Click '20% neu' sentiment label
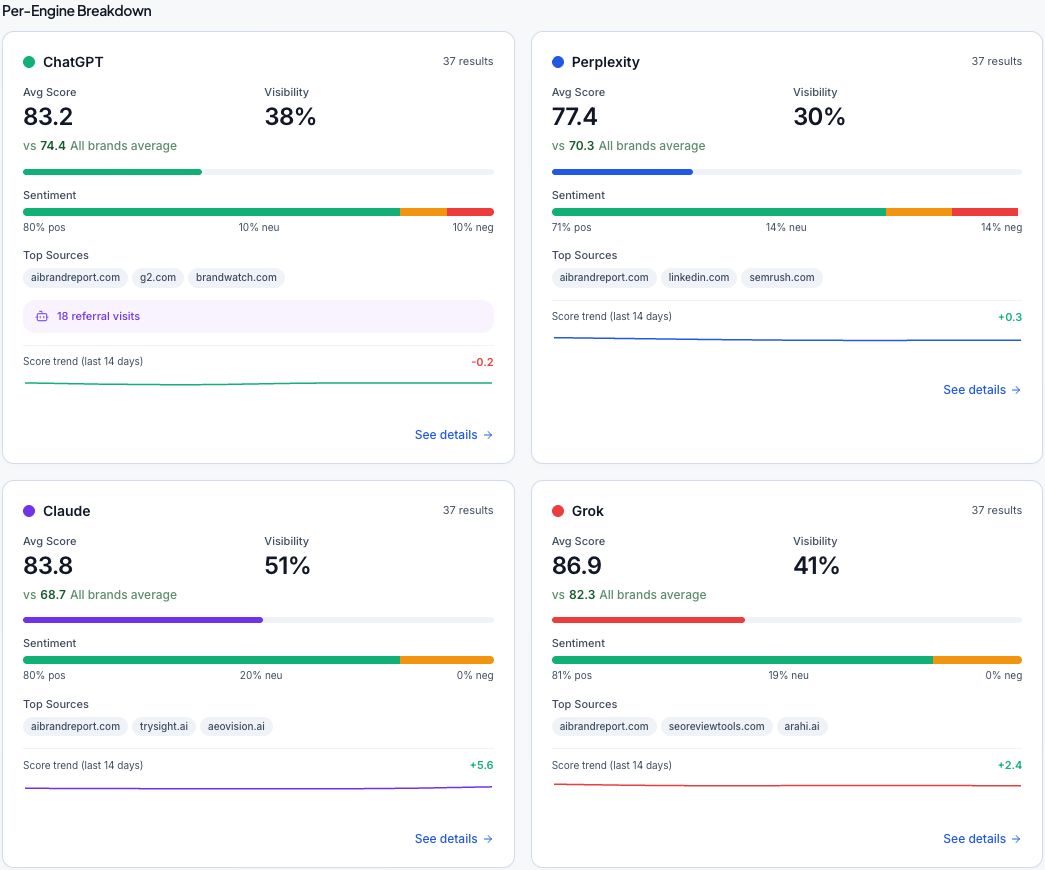The width and height of the screenshot is (1045, 870). pos(261,675)
